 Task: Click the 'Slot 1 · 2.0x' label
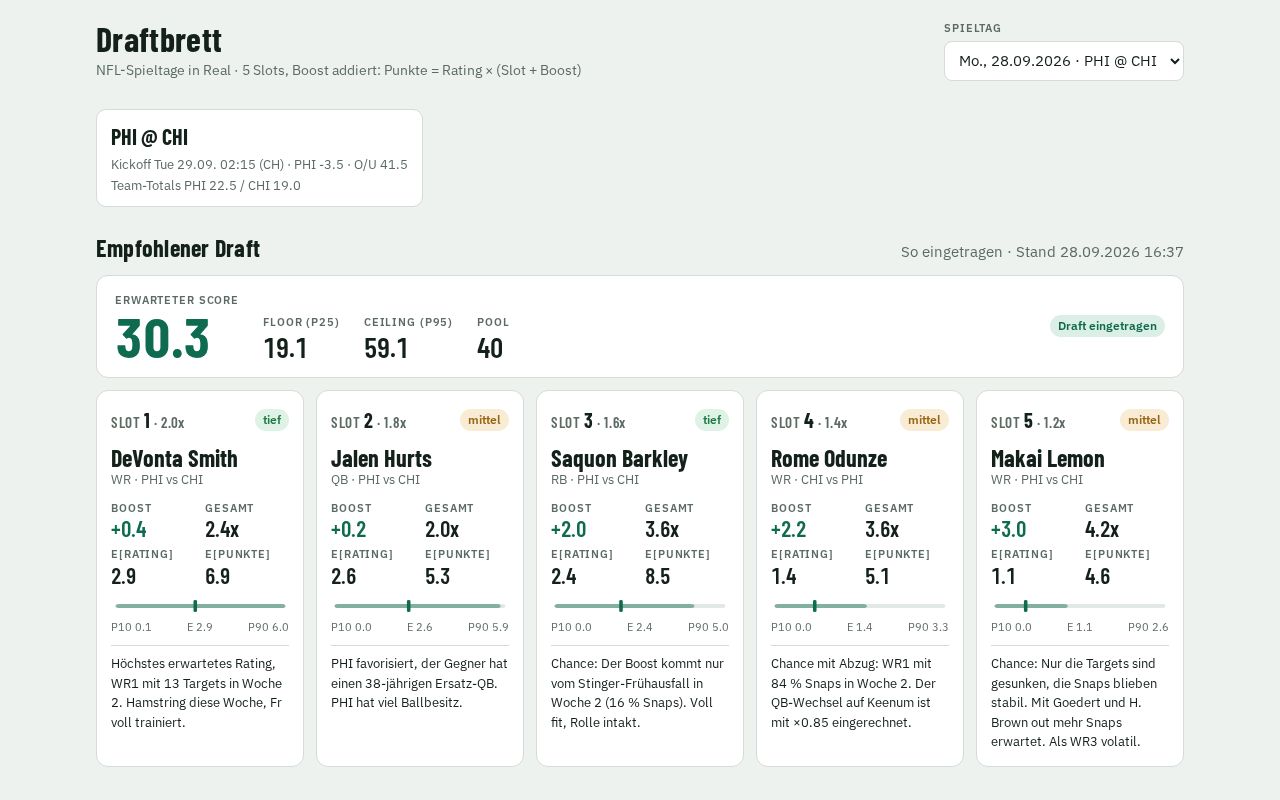point(148,421)
